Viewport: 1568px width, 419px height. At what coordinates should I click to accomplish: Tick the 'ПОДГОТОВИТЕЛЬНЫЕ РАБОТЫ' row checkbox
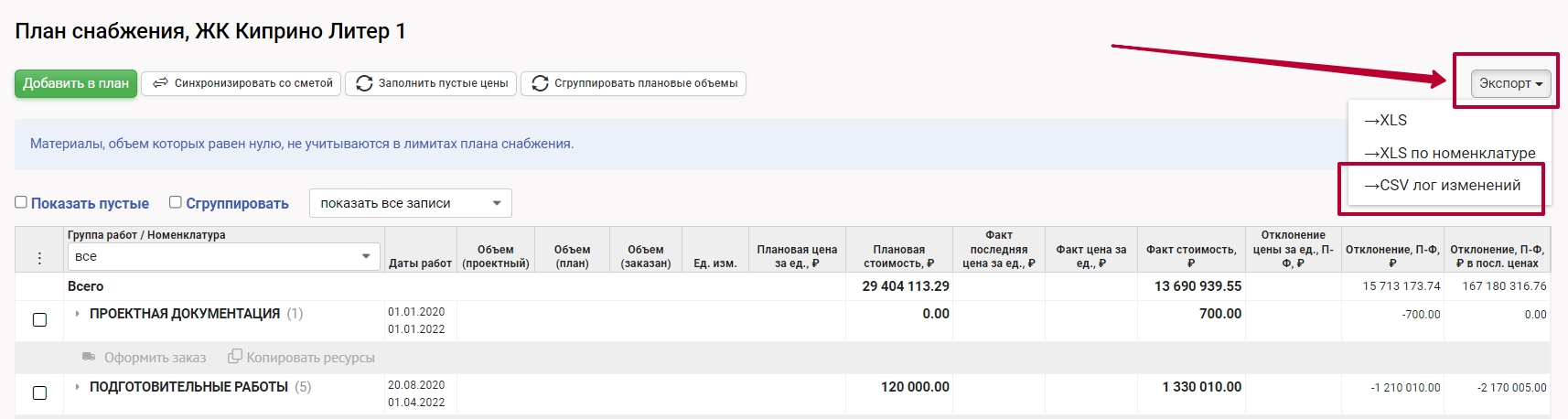coord(39,393)
